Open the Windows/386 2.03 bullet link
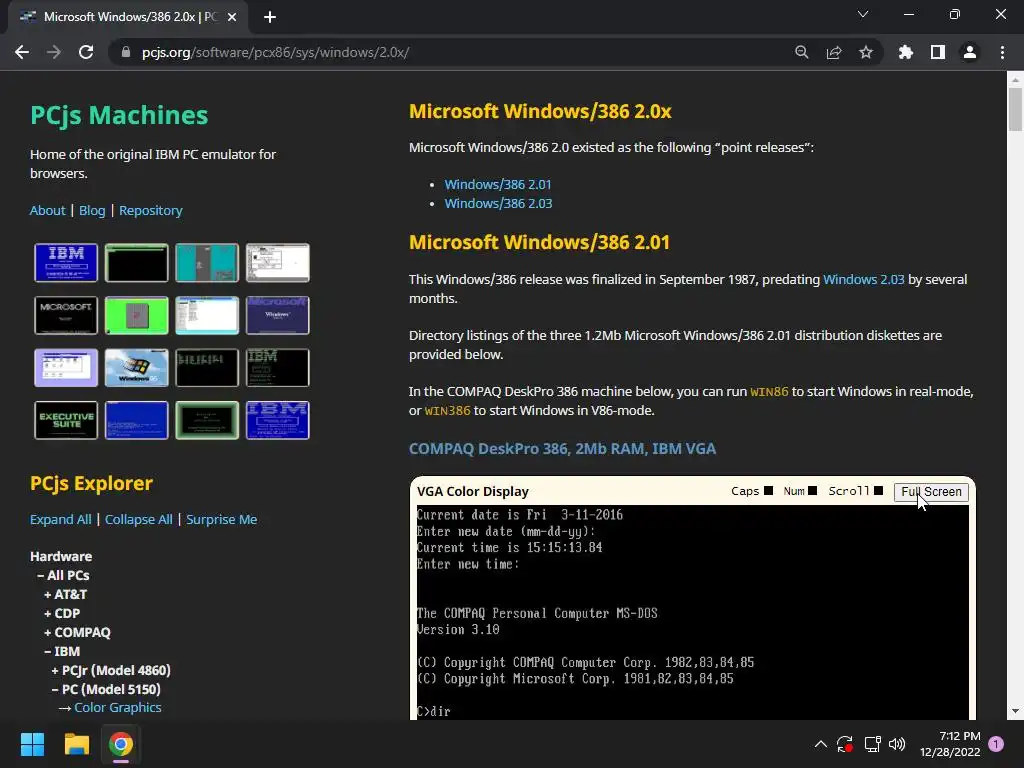 click(x=498, y=203)
